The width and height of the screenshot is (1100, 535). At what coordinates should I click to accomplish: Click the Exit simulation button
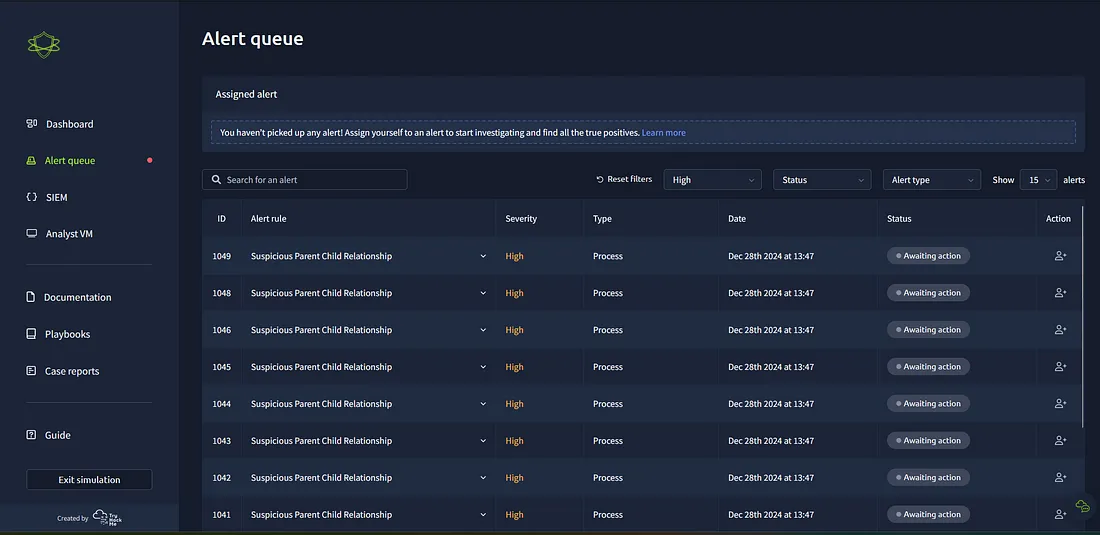(89, 480)
